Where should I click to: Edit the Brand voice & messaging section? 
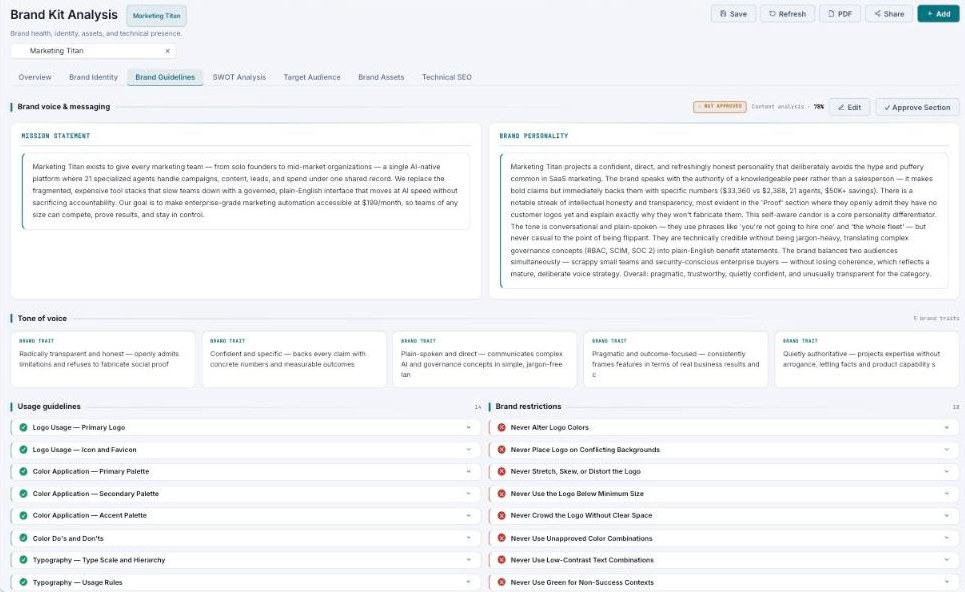(849, 107)
